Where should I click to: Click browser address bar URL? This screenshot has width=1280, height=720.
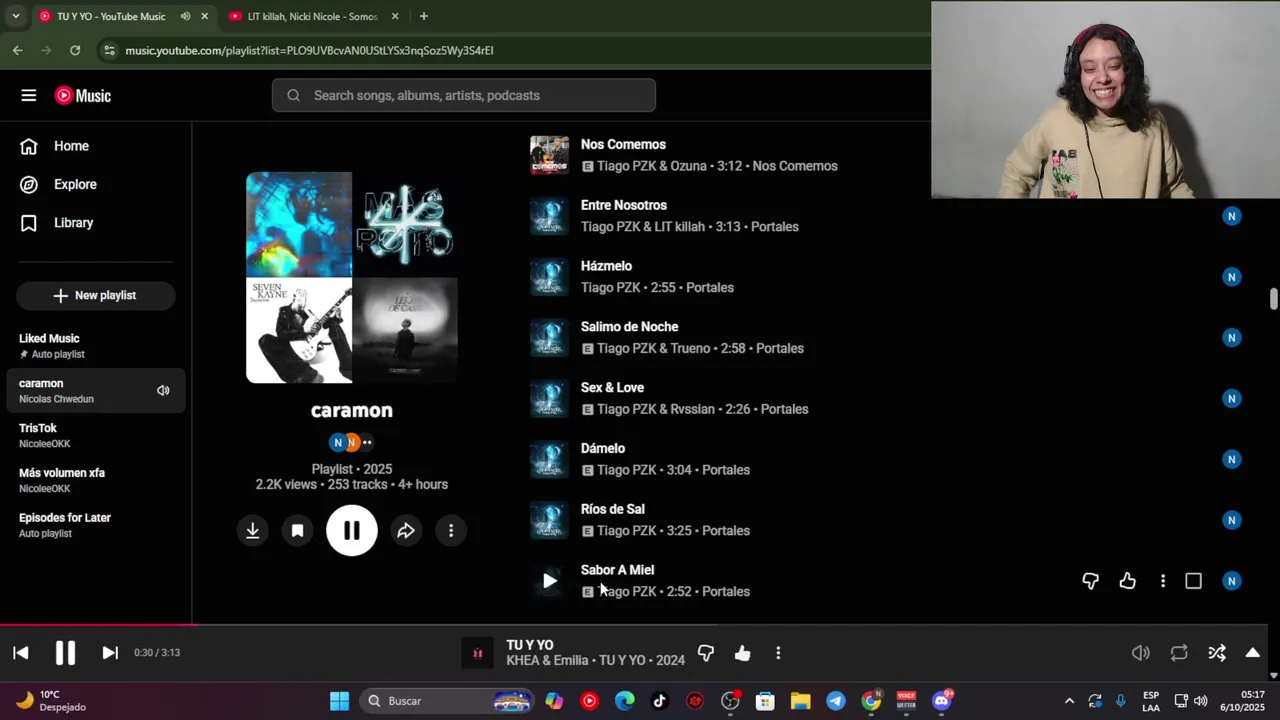[309, 50]
